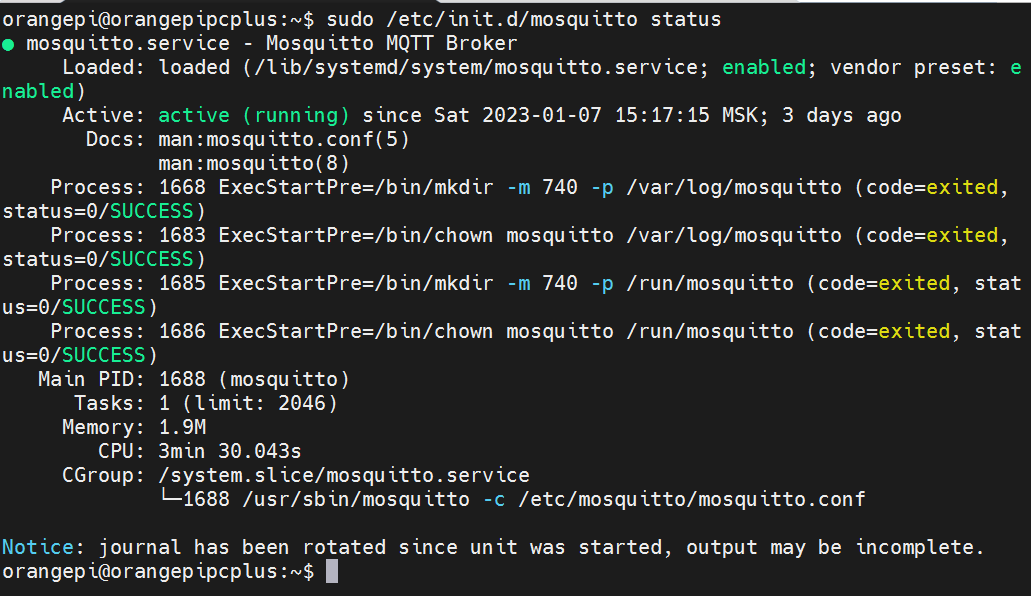The image size is (1031, 596).
Task: Click the /etc/mosquitto/mosquitto.conf config path
Action: 691,499
